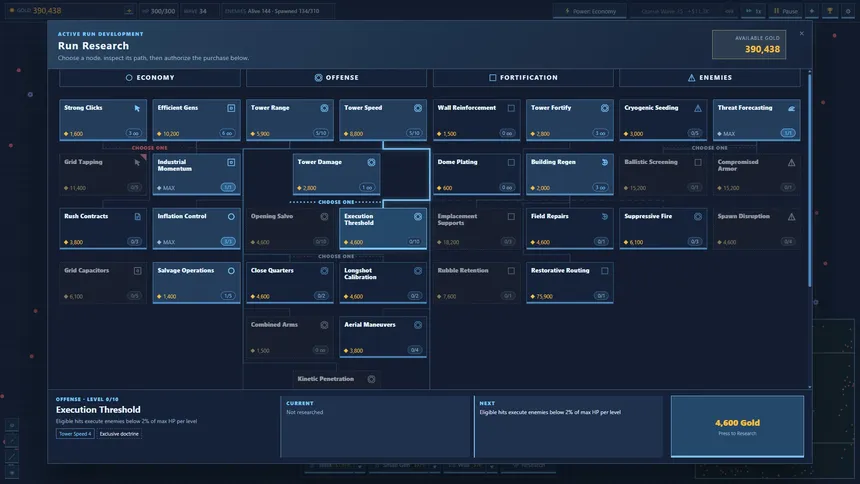The width and height of the screenshot is (860, 484).
Task: Select the Fortification column header
Action: coord(523,78)
